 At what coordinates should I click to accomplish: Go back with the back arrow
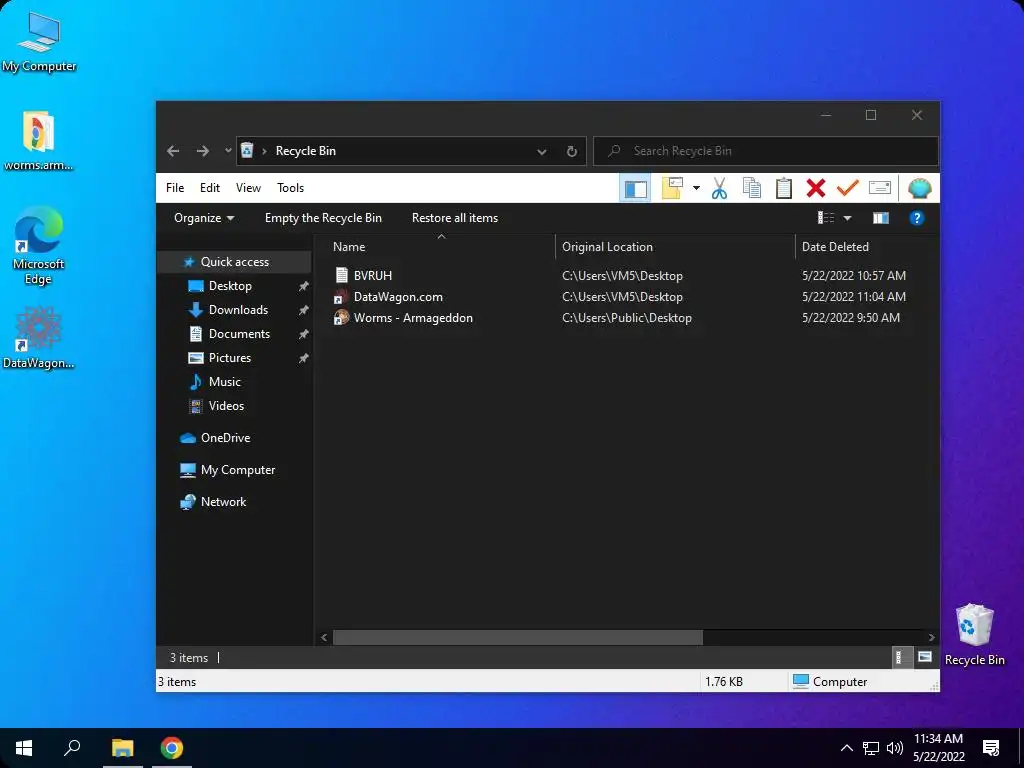point(173,151)
